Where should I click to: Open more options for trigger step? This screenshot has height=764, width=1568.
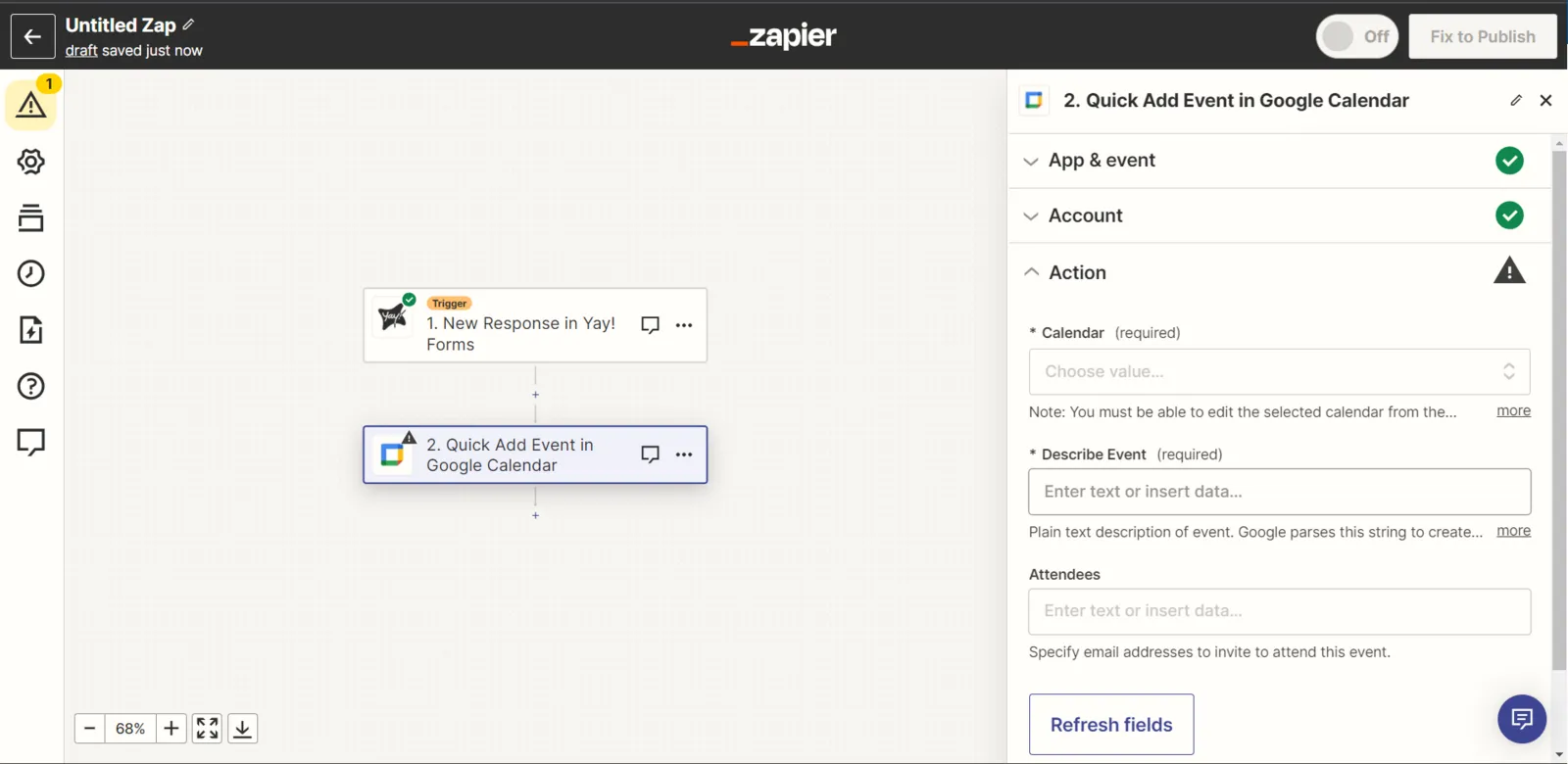(684, 325)
